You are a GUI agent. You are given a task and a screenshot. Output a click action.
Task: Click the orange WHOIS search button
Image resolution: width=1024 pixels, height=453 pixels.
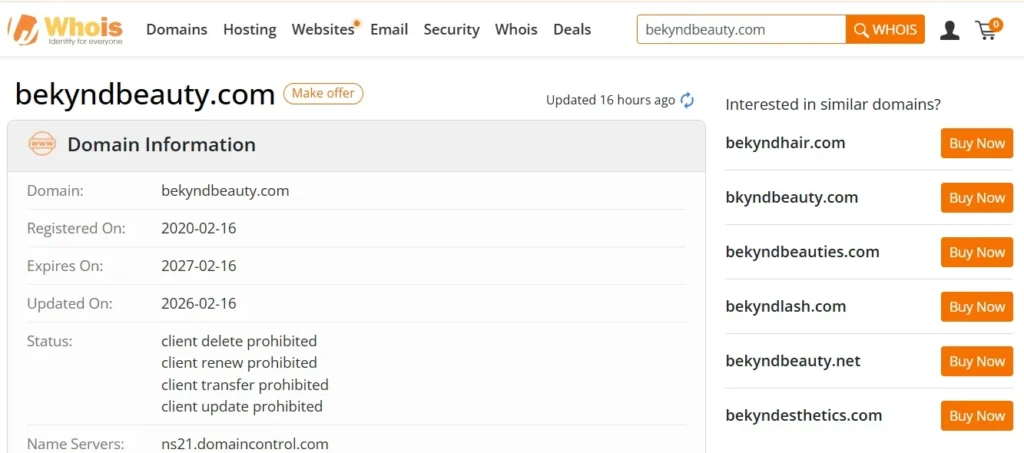[x=885, y=29]
